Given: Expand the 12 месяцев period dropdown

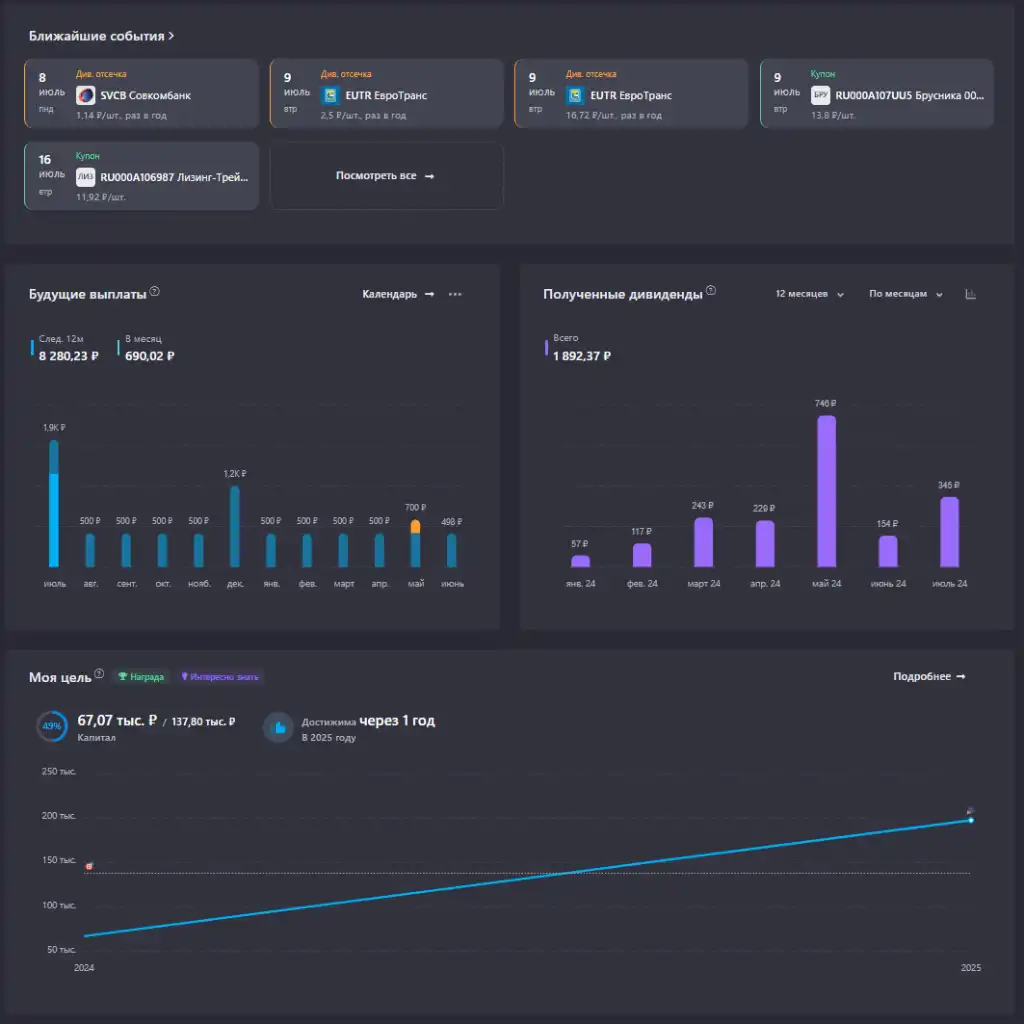Looking at the screenshot, I should pyautogui.click(x=809, y=294).
